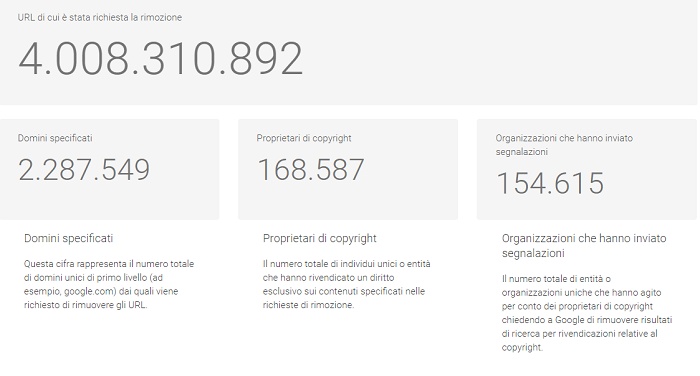Click the 'richiesto di rimuovere gli URL' line
700x376 pixels.
tap(86, 305)
